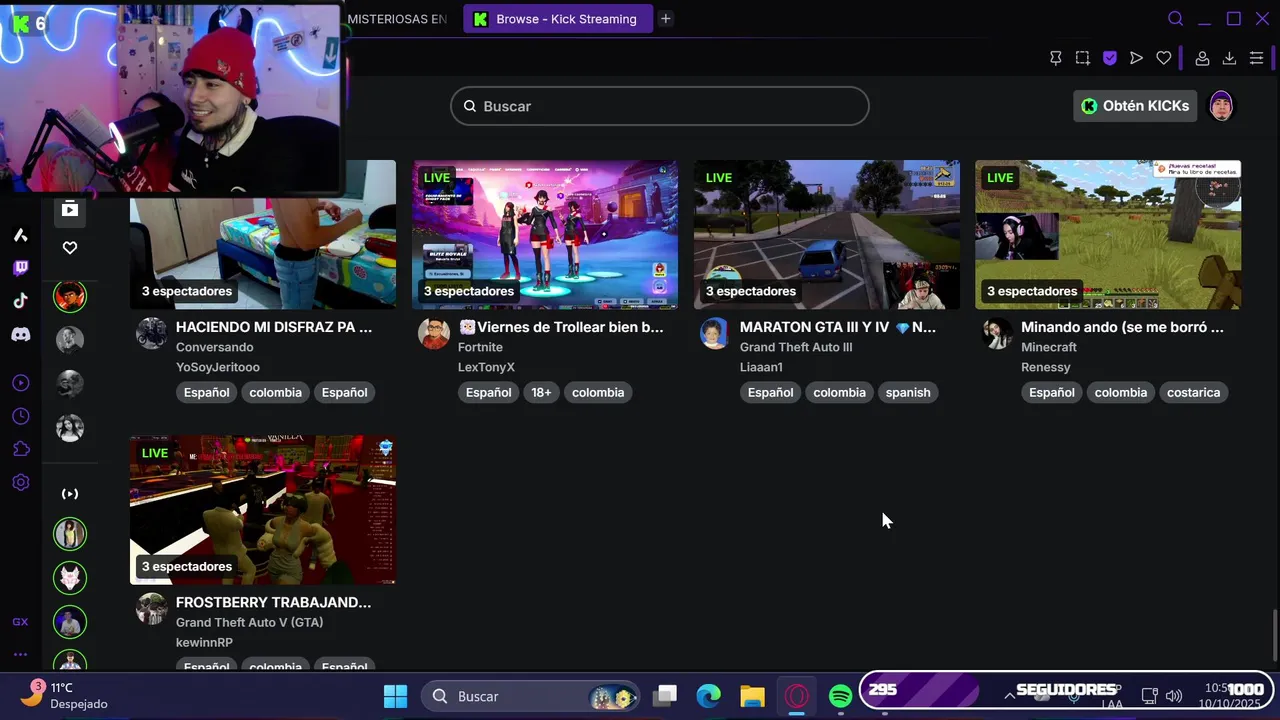The height and width of the screenshot is (720, 1280).
Task: Open the Player panel in the Opera sidebar
Action: click(20, 383)
